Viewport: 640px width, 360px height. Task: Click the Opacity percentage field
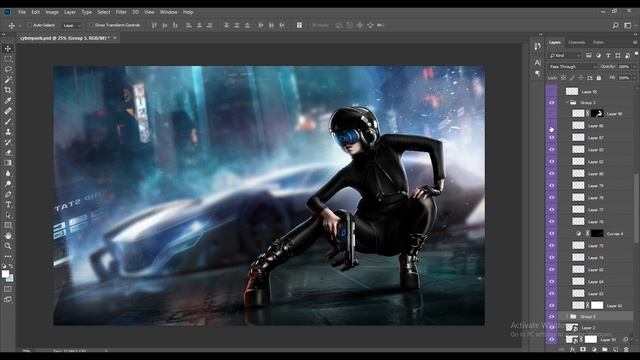click(x=624, y=67)
